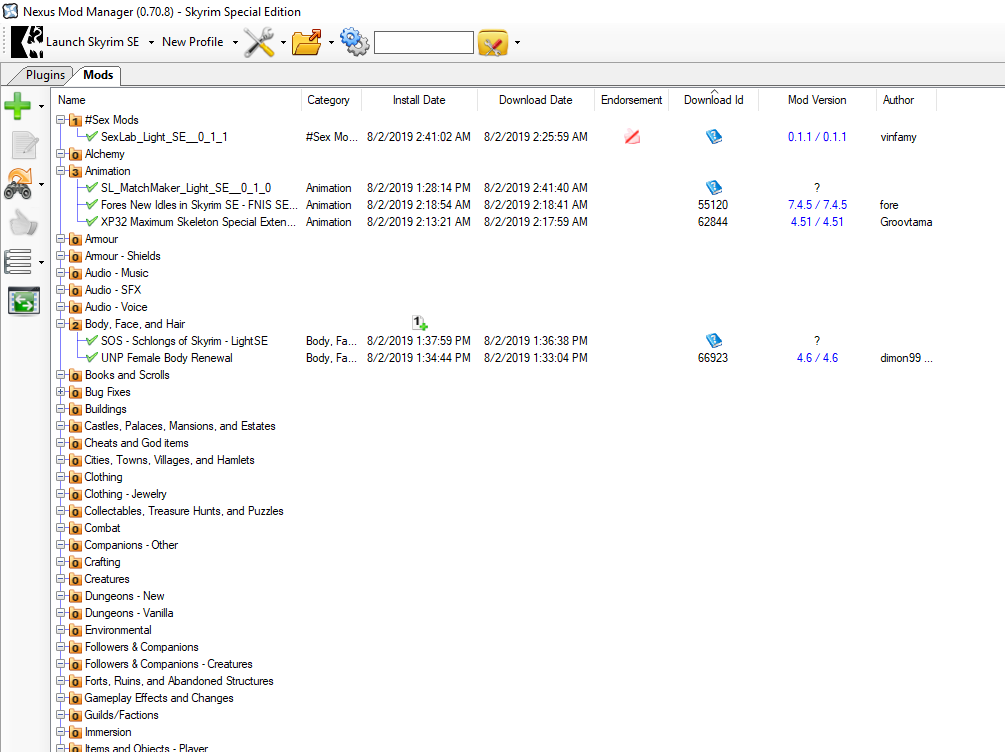This screenshot has width=1005, height=752.
Task: Click the New Profile button
Action: (192, 42)
